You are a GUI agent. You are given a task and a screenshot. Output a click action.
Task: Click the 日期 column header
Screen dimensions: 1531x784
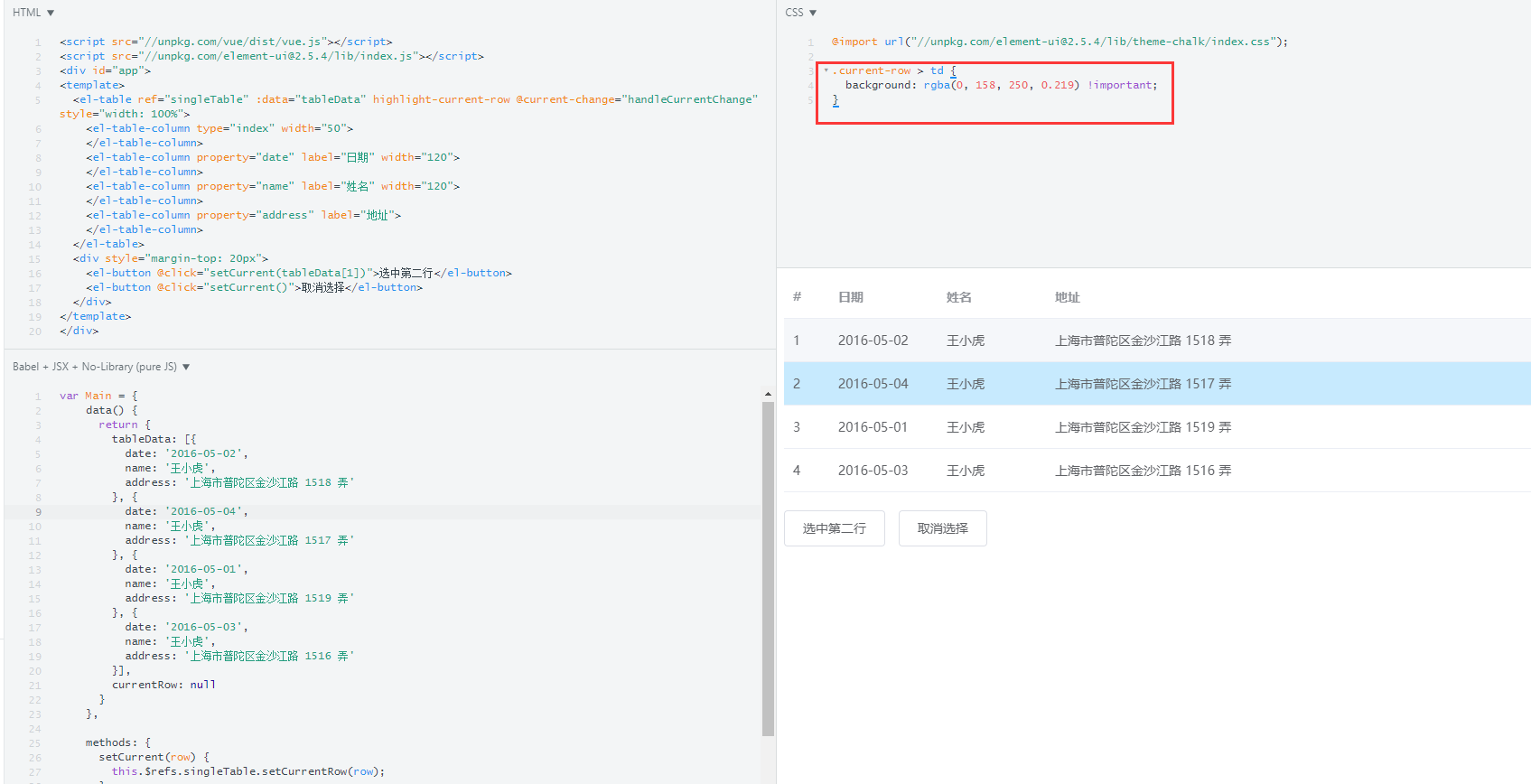(x=851, y=297)
